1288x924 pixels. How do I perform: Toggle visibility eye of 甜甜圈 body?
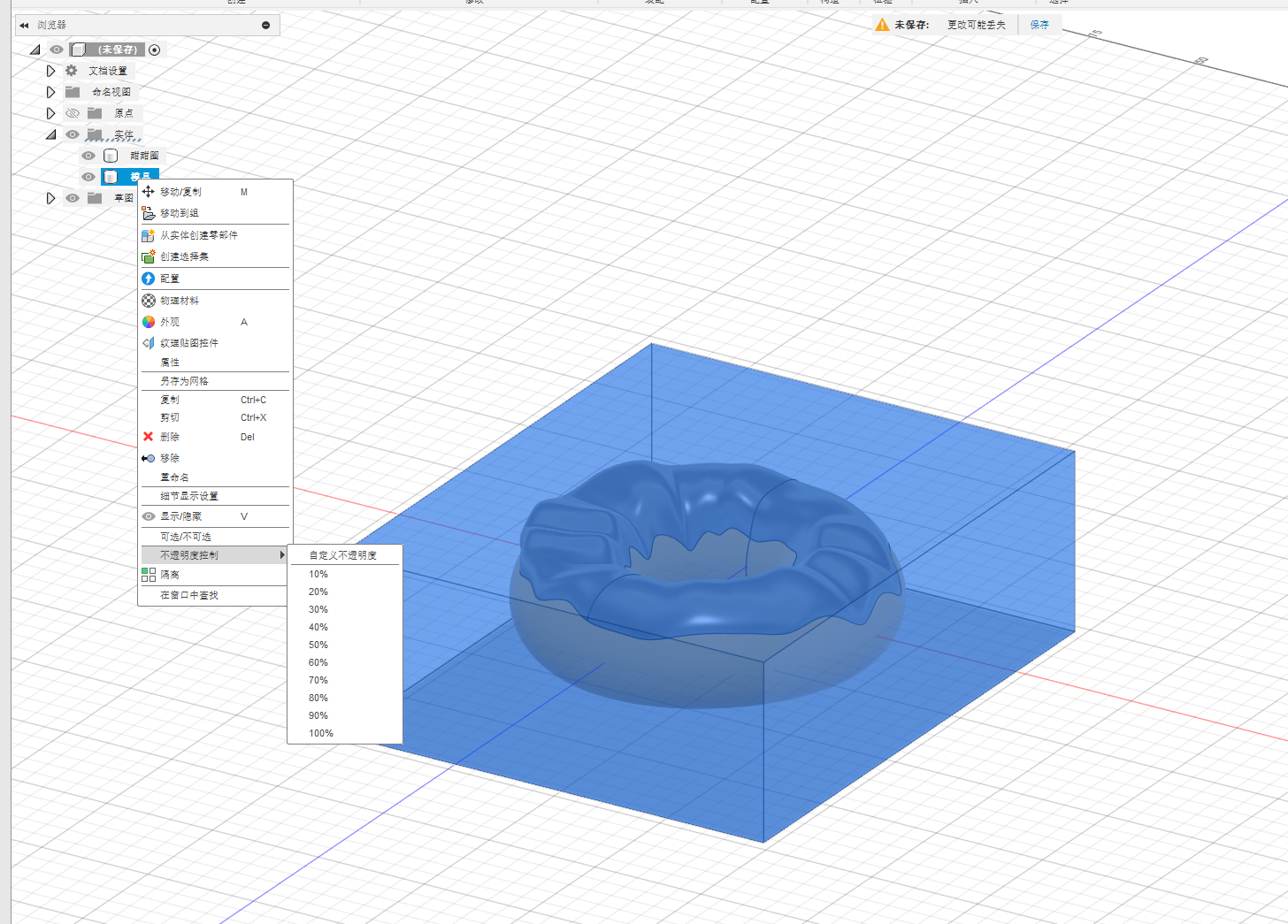[x=88, y=156]
